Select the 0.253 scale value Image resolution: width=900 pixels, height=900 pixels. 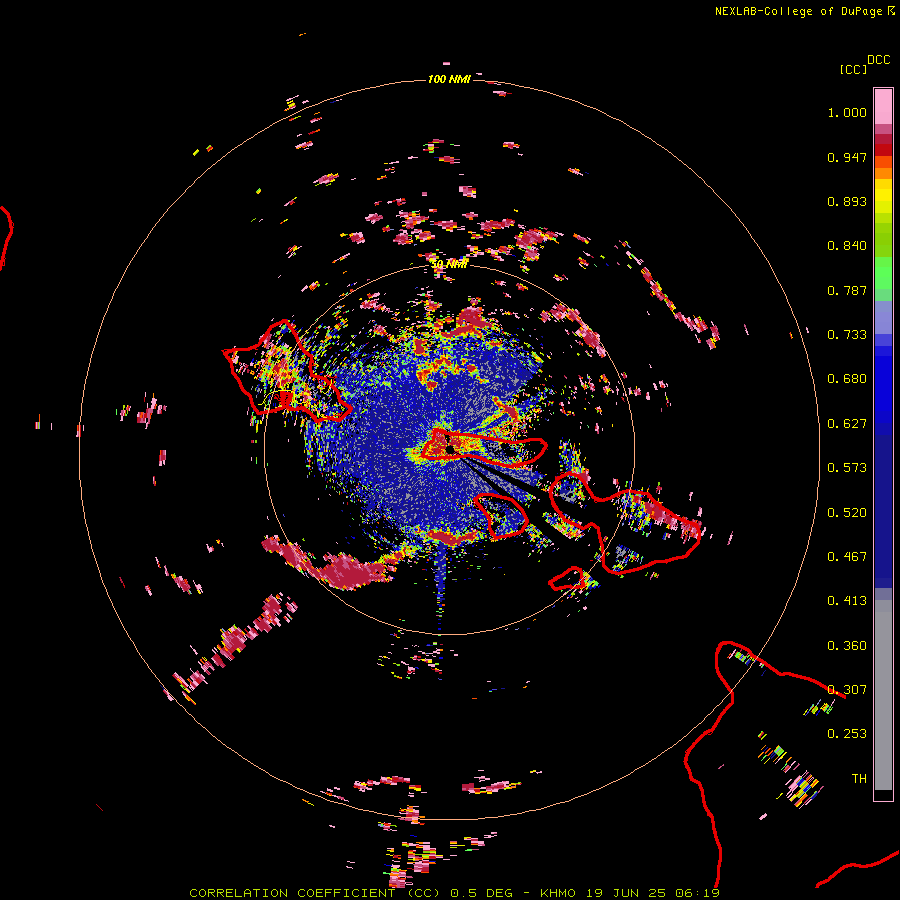[847, 734]
